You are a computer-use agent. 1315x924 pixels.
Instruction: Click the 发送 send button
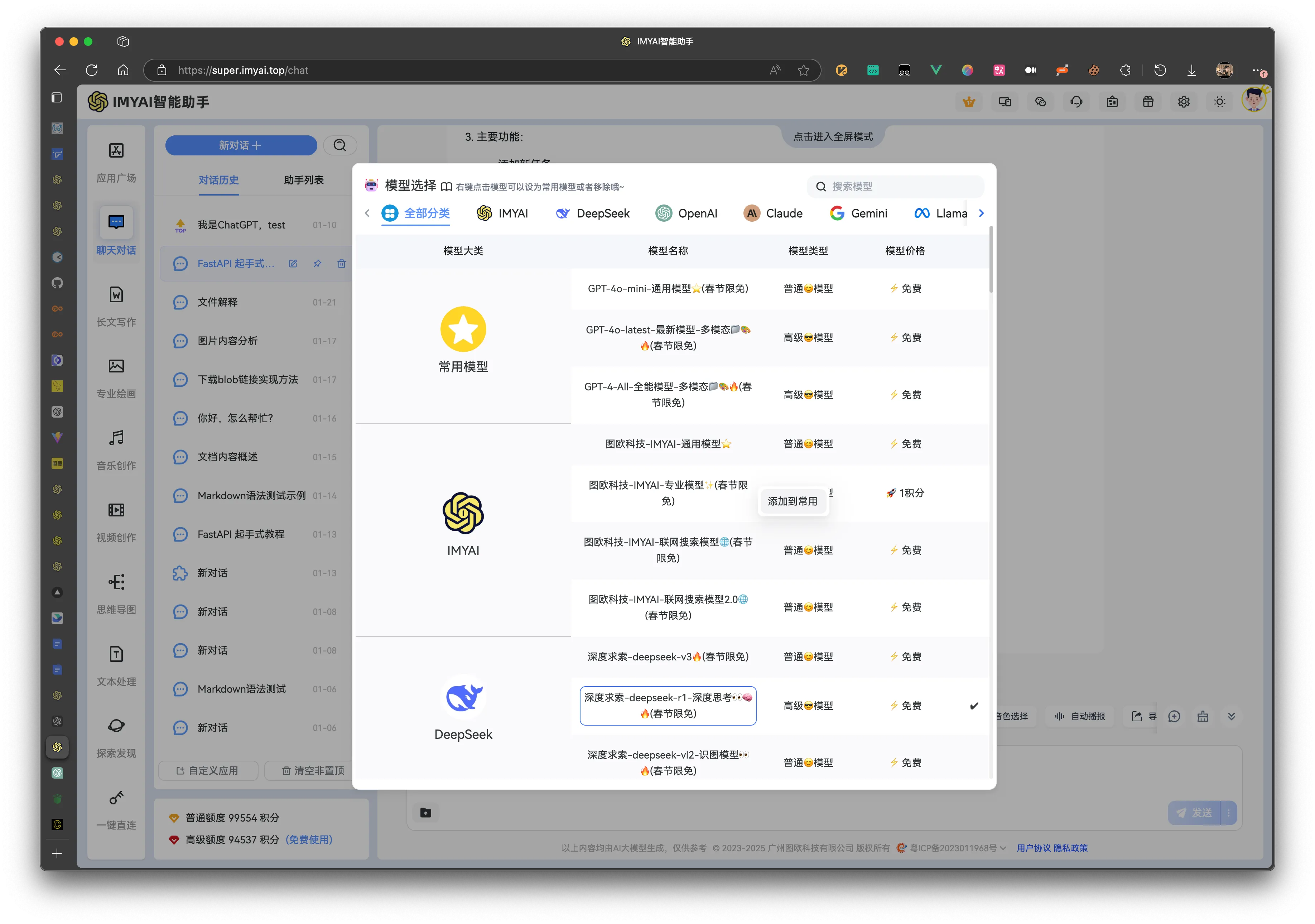pos(1194,812)
